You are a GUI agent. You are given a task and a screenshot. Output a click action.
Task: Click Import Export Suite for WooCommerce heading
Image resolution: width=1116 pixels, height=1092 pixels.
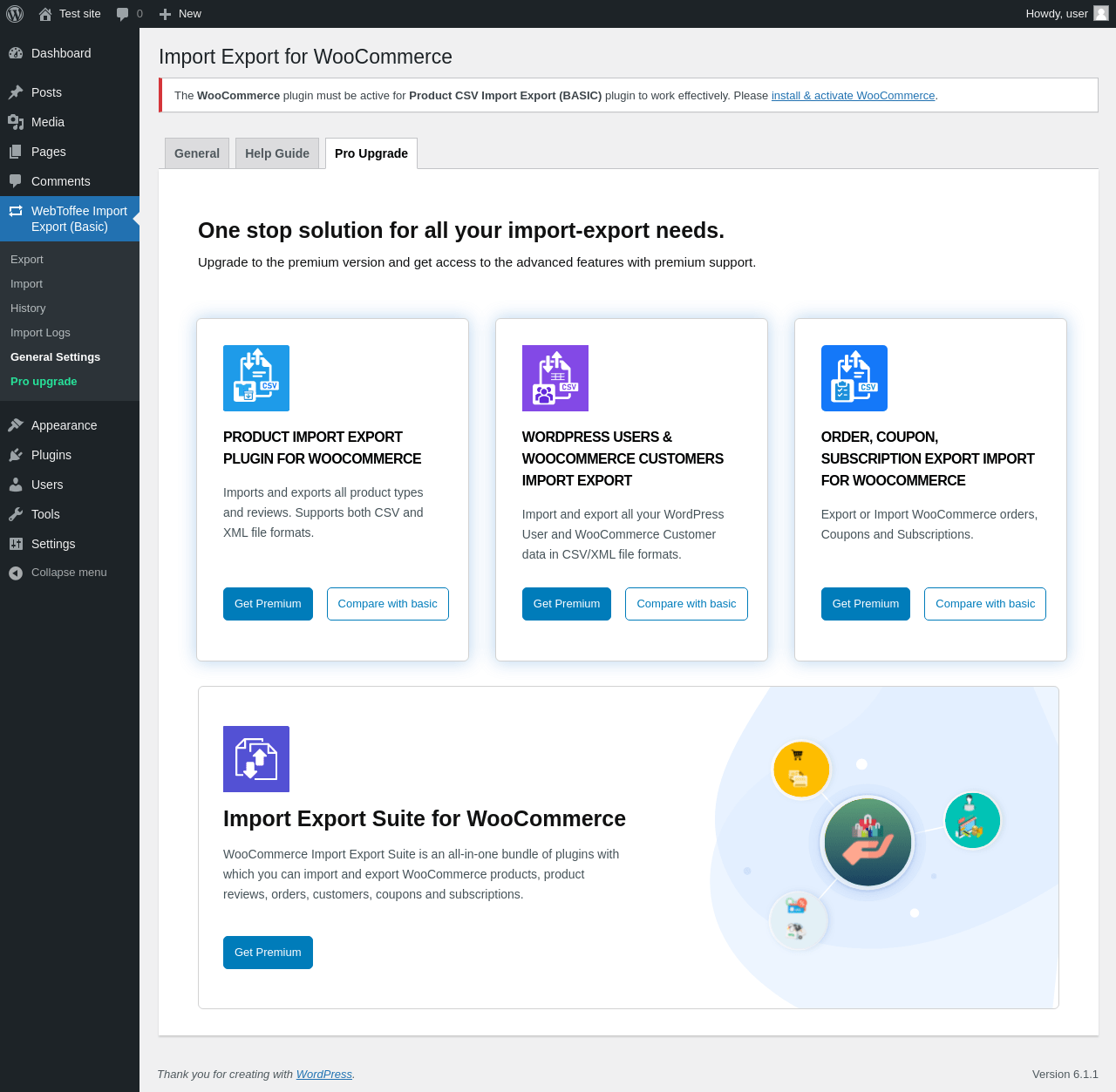pos(425,819)
